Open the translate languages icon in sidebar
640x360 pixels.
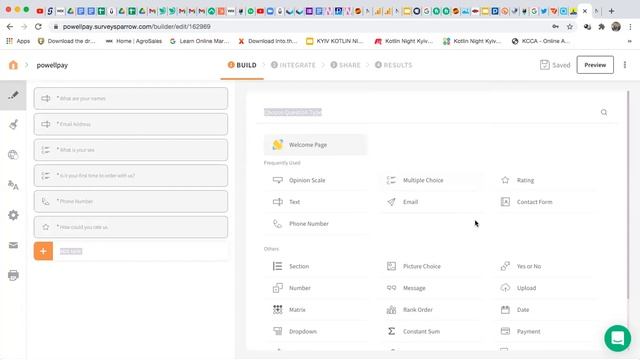point(13,185)
